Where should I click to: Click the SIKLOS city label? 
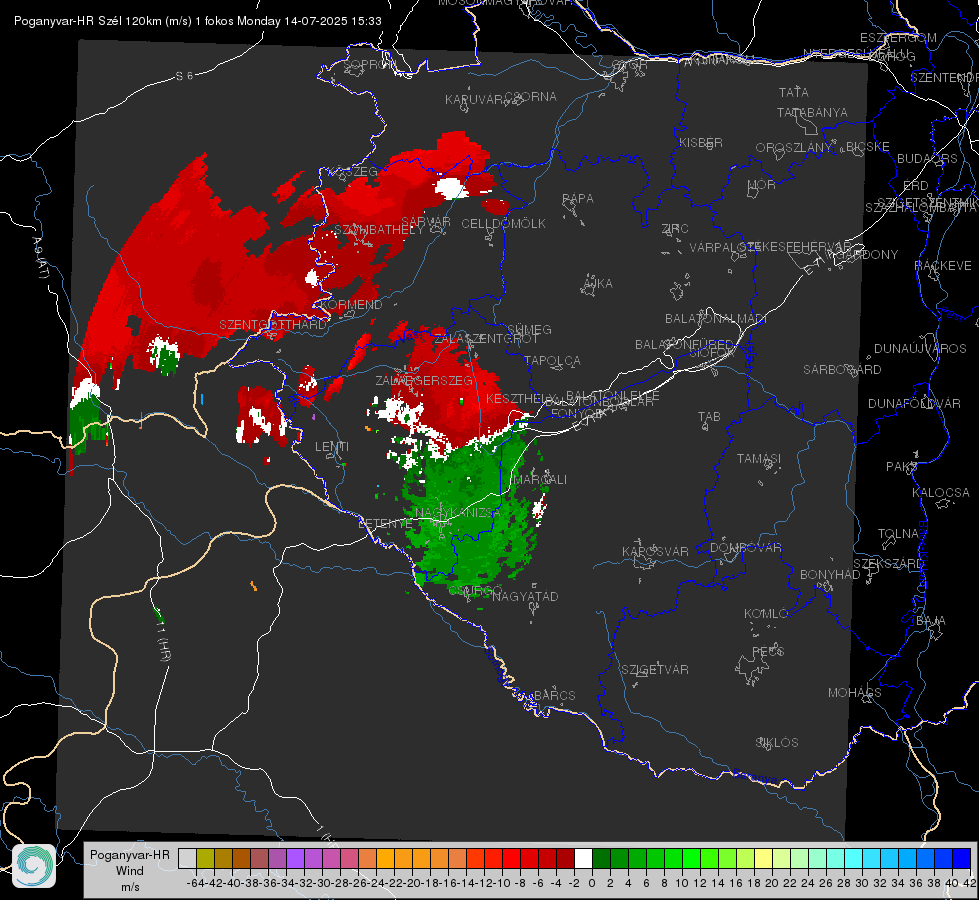coord(777,743)
